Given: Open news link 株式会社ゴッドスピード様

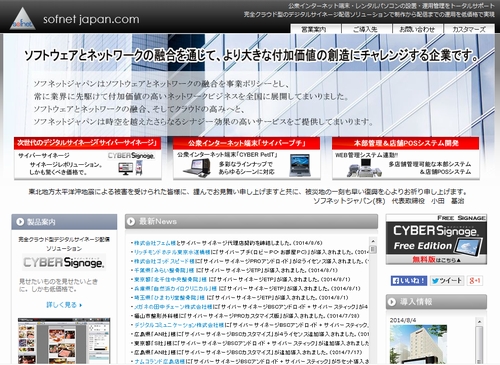Looking at the screenshot, I should 164,261.
